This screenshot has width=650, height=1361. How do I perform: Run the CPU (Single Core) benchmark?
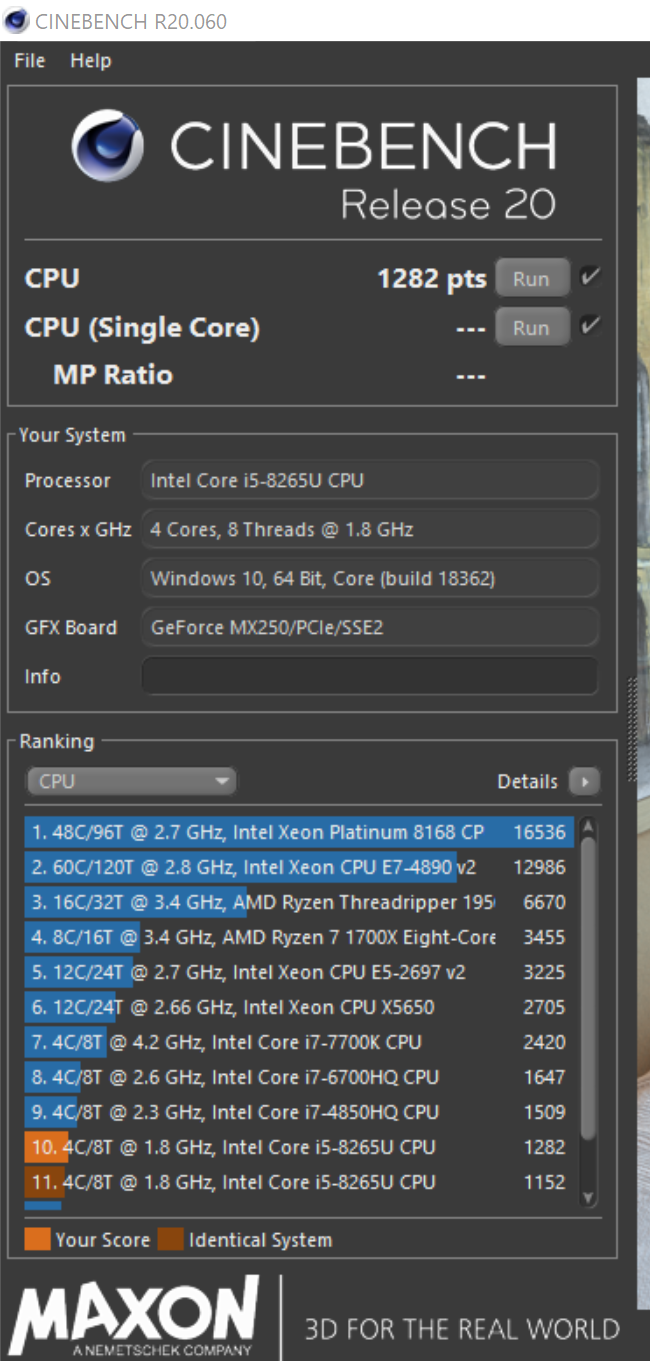click(532, 327)
